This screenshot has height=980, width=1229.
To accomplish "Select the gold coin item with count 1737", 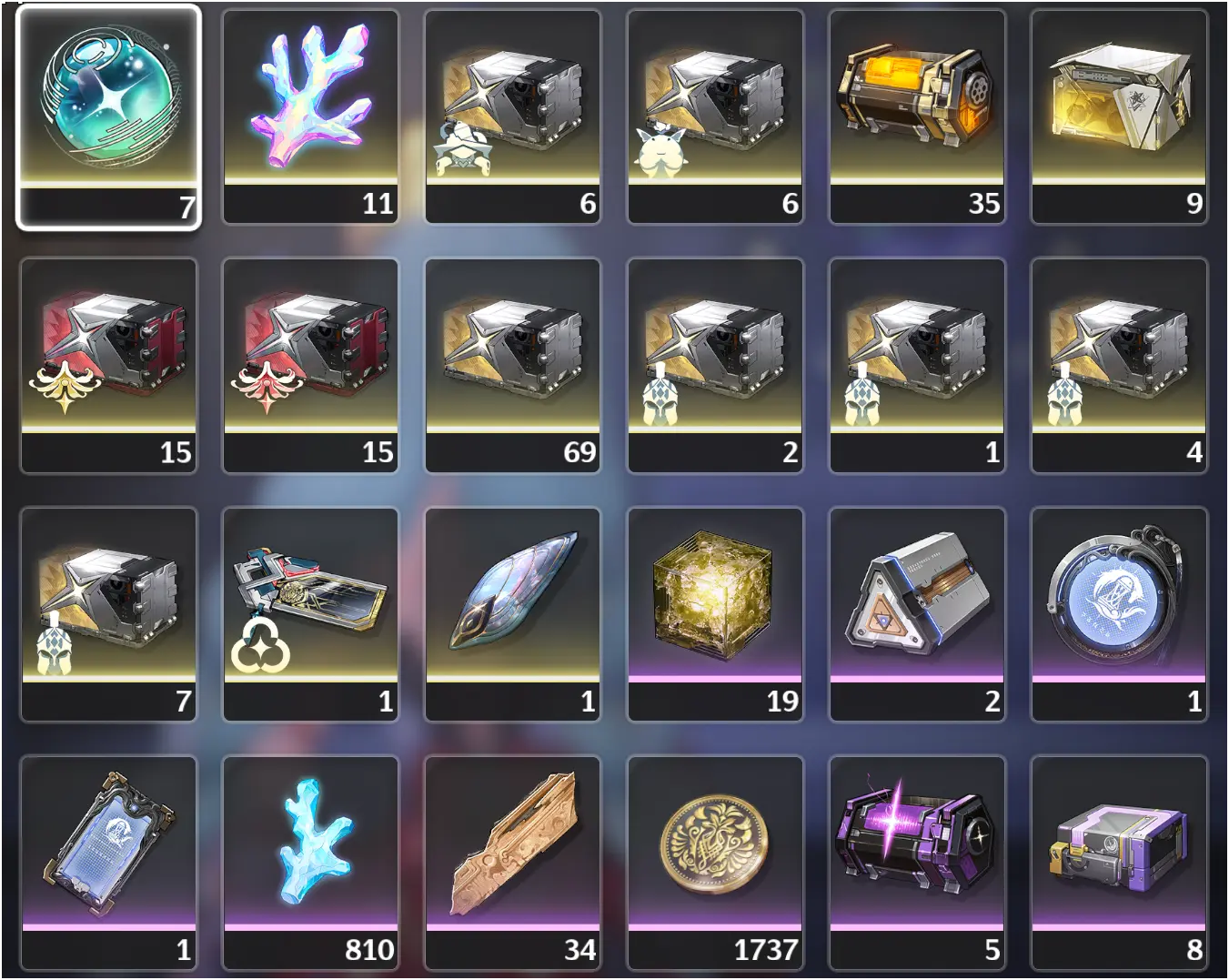I will coord(715,863).
